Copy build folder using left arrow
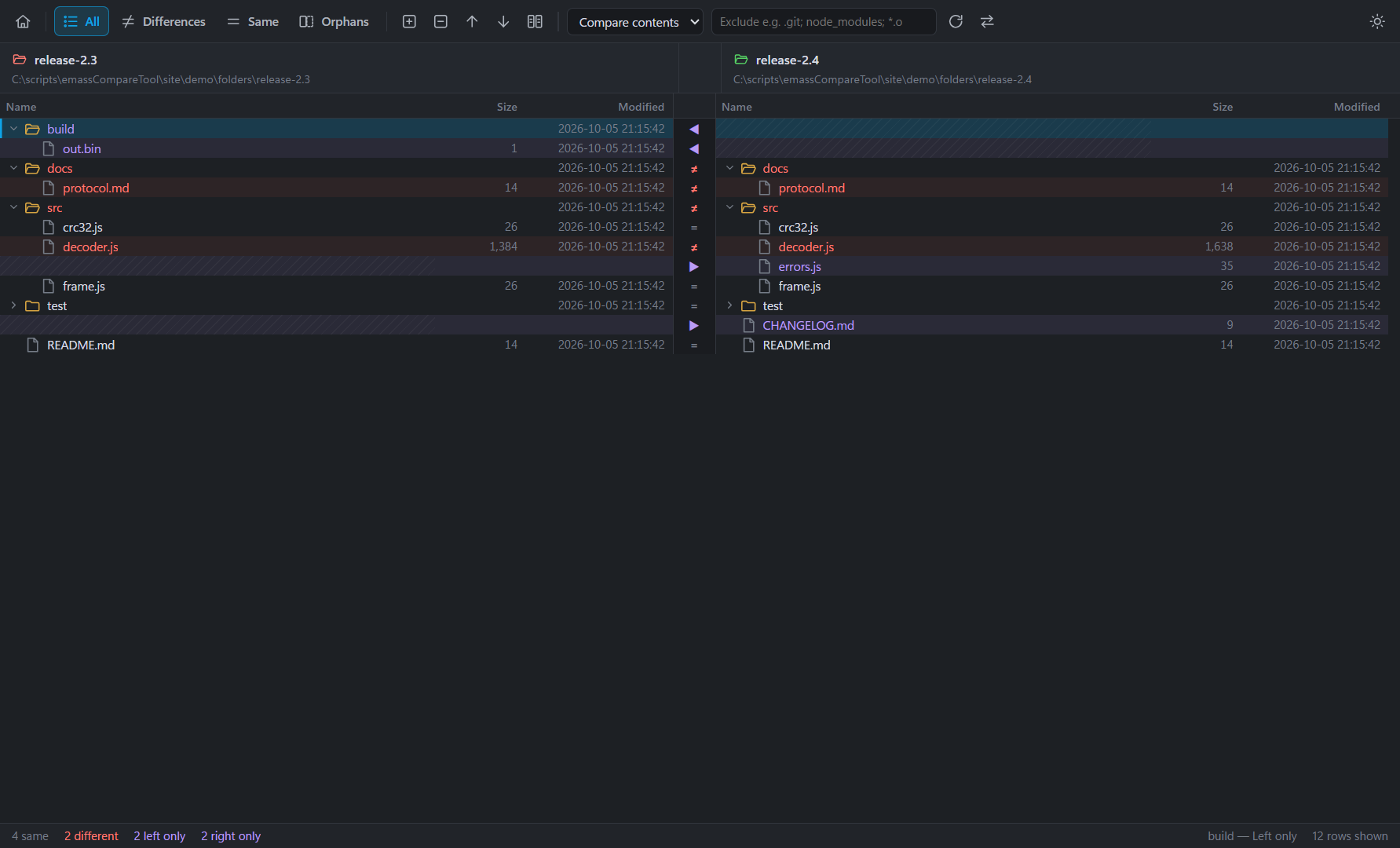Image resolution: width=1400 pixels, height=848 pixels. (x=694, y=129)
